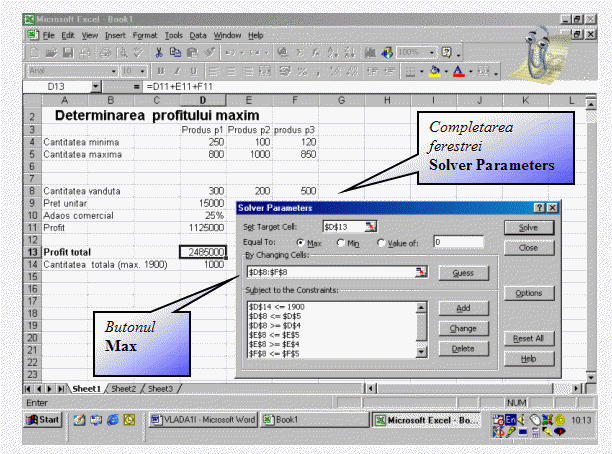This screenshot has height=454, width=612.
Task: Click the Cut scissors icon in toolbar
Action: click(x=160, y=51)
